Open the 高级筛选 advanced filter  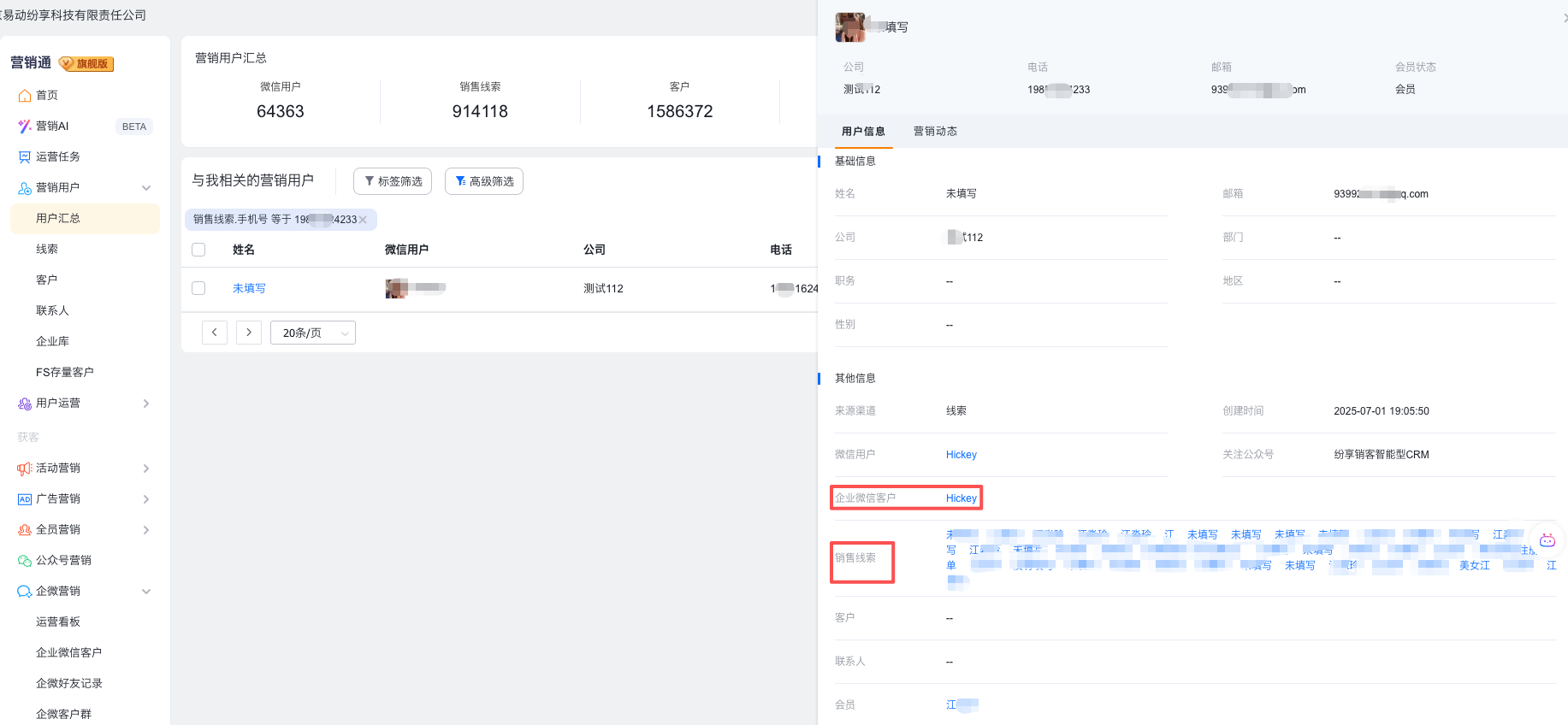(484, 181)
